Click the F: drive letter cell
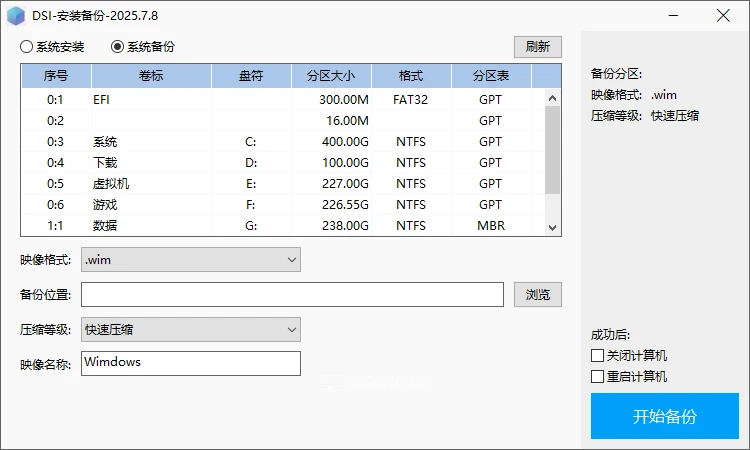The image size is (750, 450). pos(251,205)
